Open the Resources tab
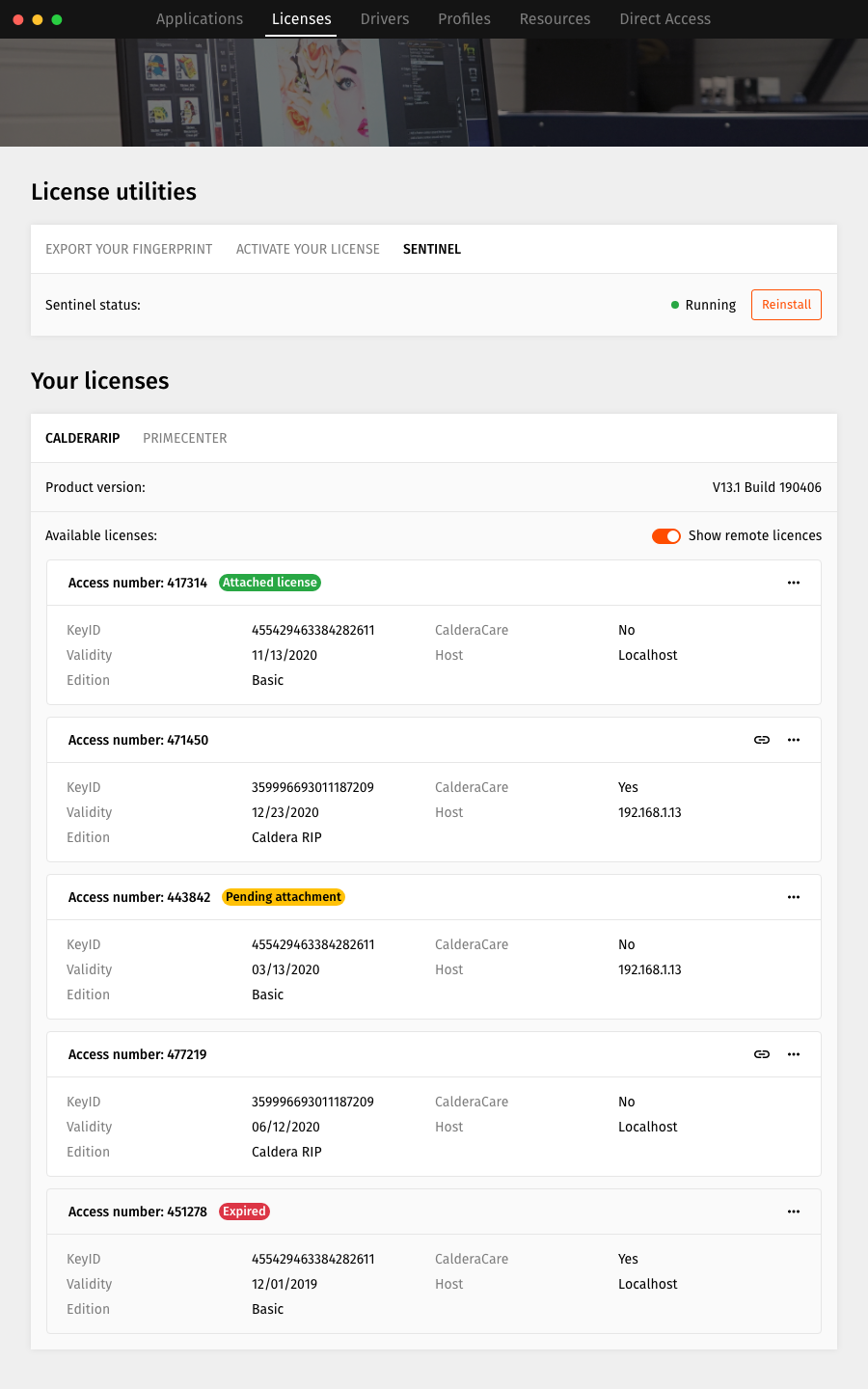This screenshot has width=868, height=1389. 555,19
